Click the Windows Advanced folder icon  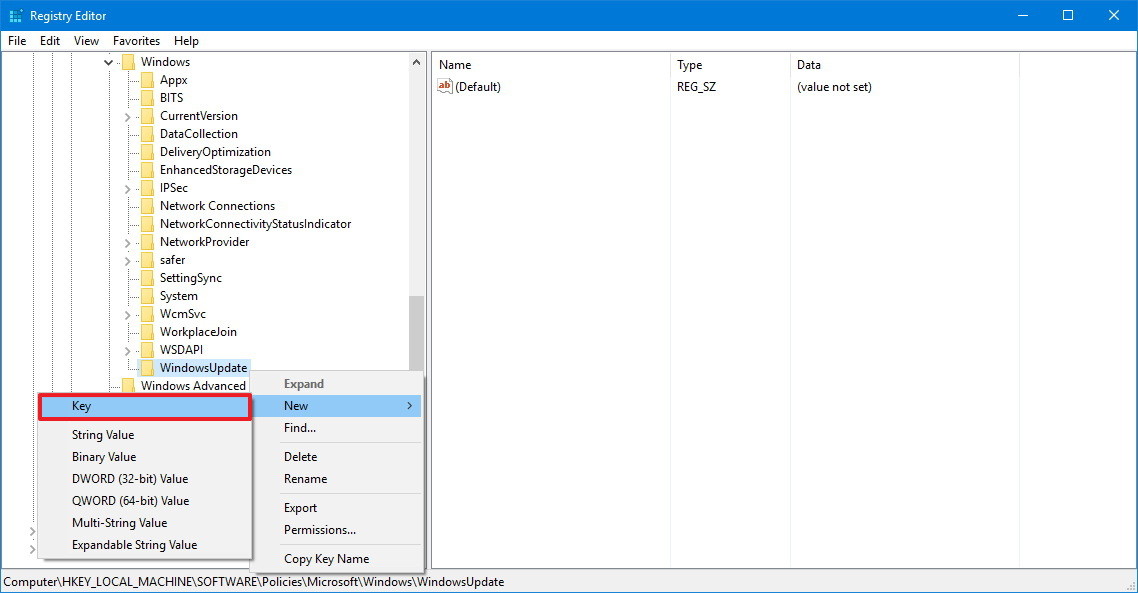[128, 386]
